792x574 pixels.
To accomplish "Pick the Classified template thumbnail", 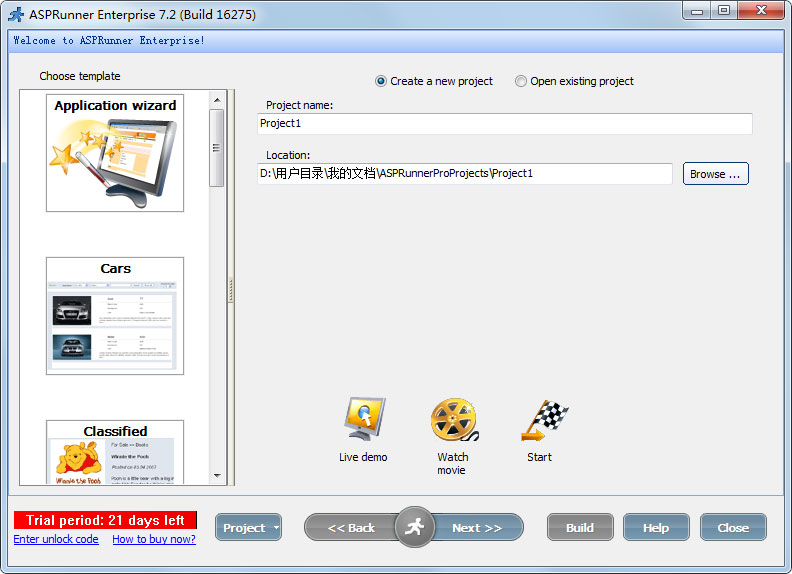I will point(115,452).
